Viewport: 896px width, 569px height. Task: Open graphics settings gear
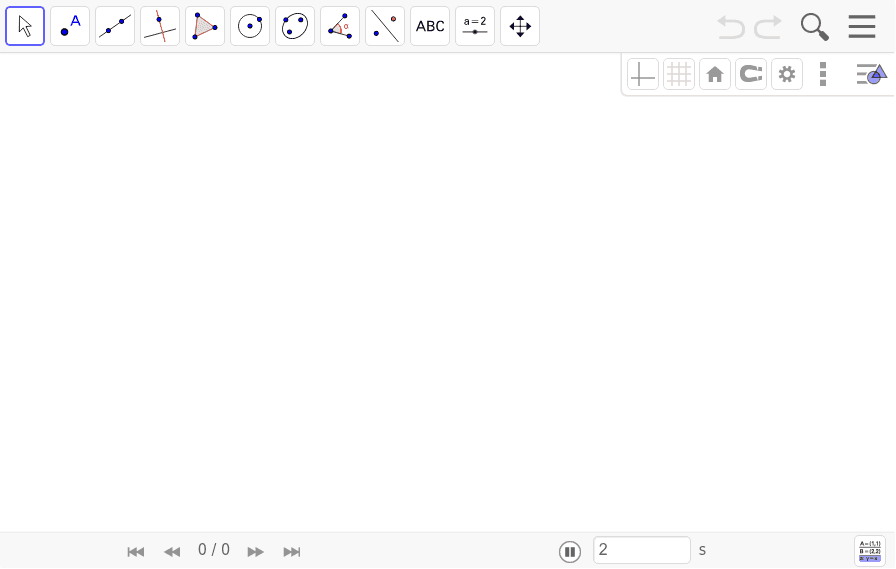(787, 74)
